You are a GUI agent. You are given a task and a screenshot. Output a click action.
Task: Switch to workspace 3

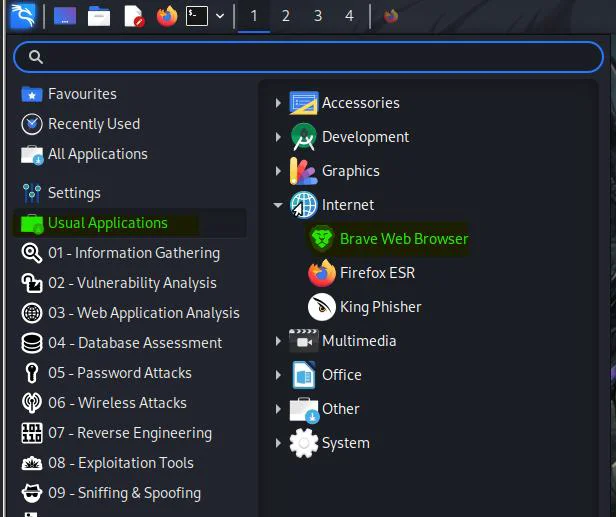[x=318, y=16]
